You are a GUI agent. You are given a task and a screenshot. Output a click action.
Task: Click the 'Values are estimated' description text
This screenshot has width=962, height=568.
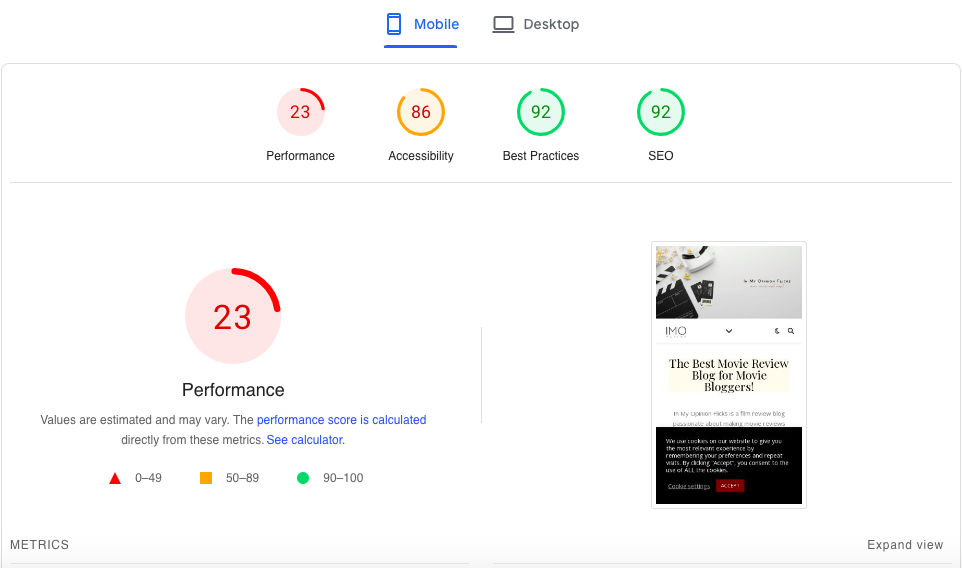click(x=233, y=429)
